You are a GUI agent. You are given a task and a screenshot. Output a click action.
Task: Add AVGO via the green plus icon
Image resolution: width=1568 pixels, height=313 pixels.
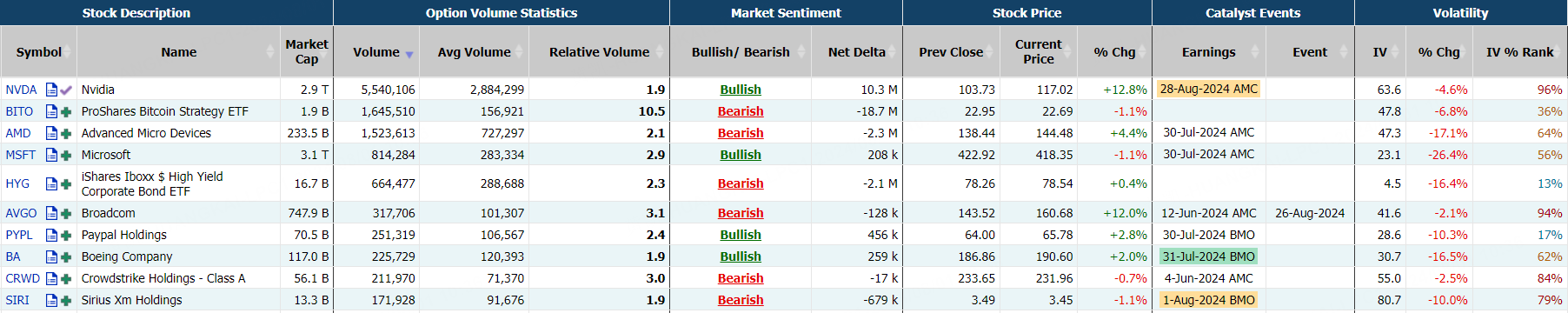[66, 213]
